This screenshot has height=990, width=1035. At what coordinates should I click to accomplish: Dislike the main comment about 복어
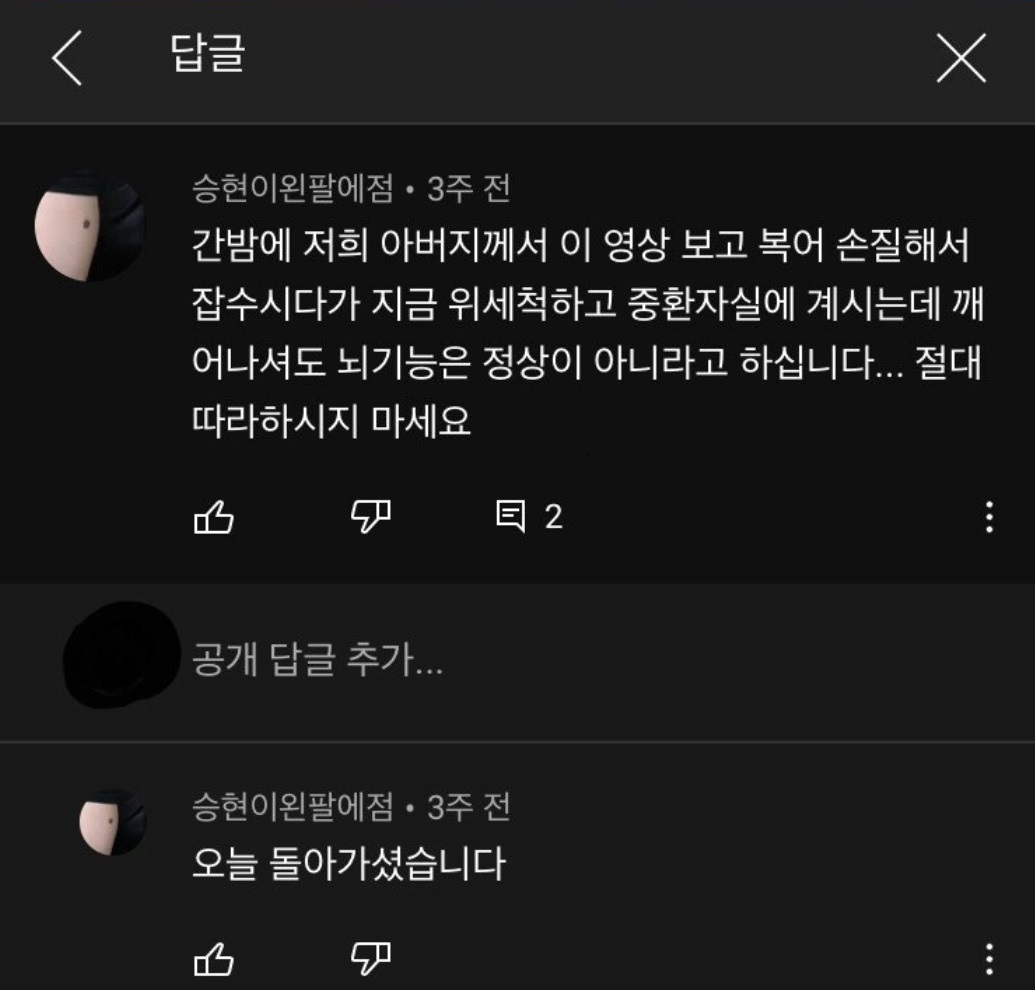coord(370,516)
